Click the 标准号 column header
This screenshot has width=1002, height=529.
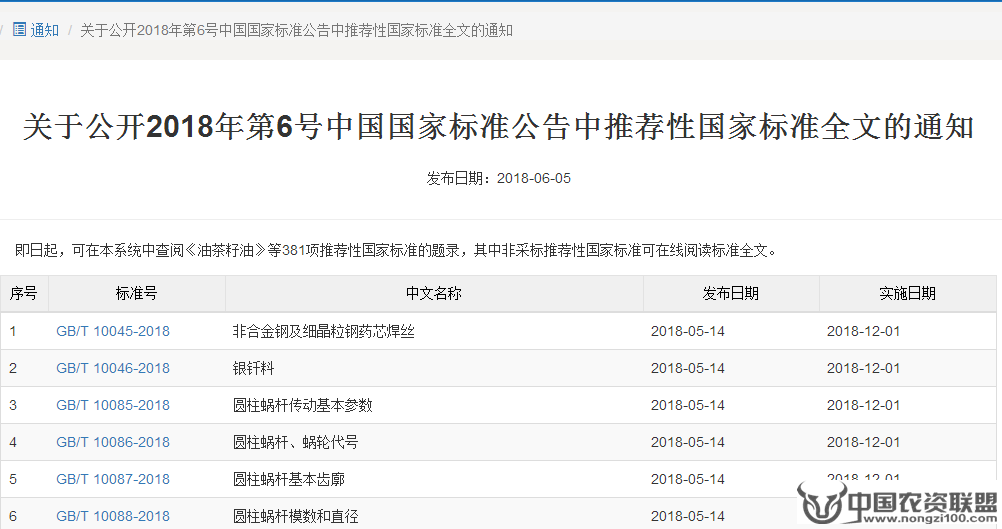[136, 293]
